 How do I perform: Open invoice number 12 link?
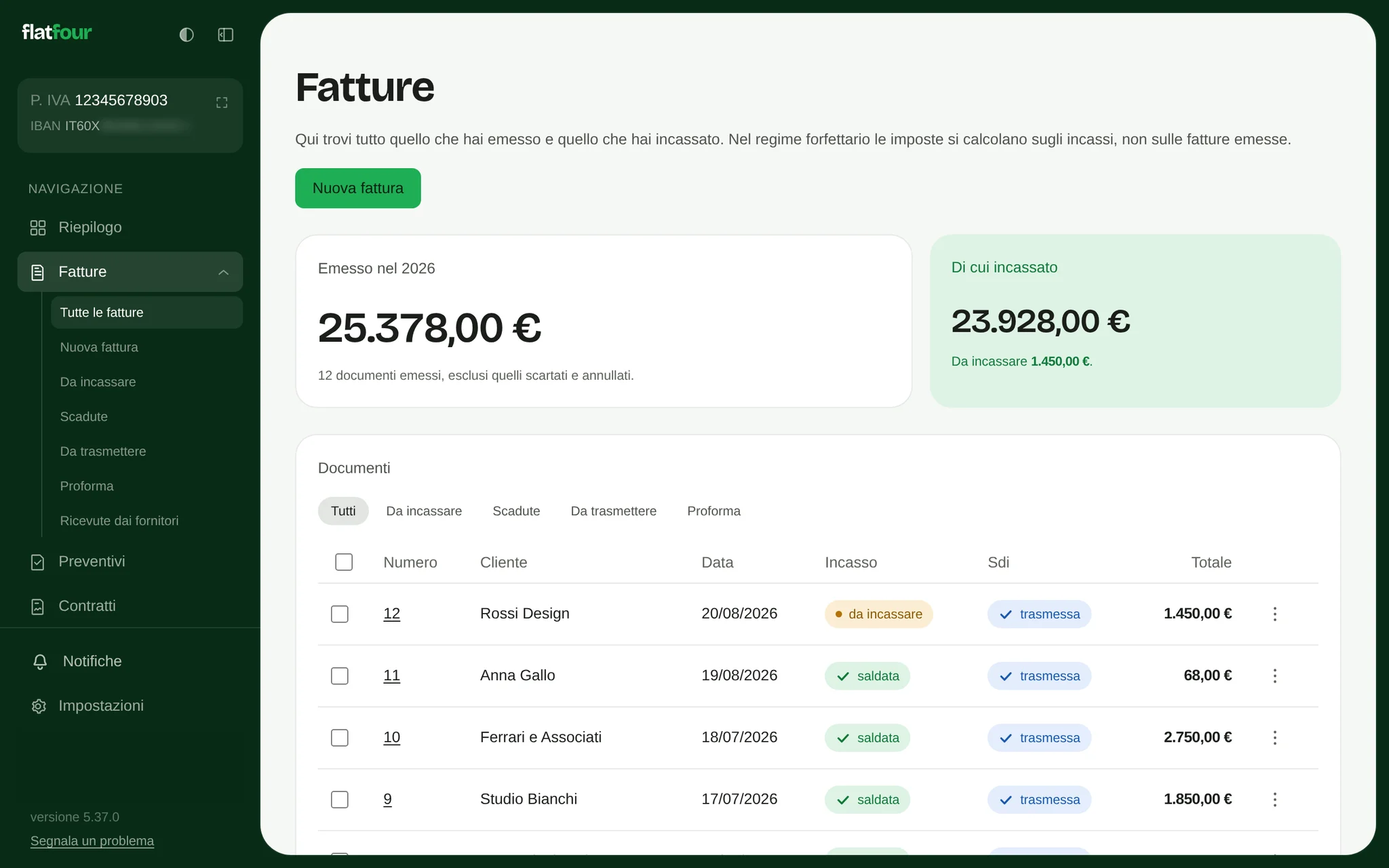point(392,614)
